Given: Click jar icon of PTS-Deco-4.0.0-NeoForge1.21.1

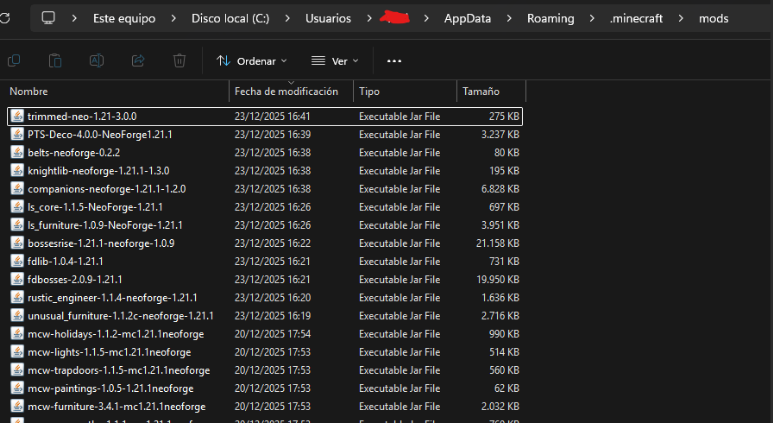Looking at the screenshot, I should point(17,134).
